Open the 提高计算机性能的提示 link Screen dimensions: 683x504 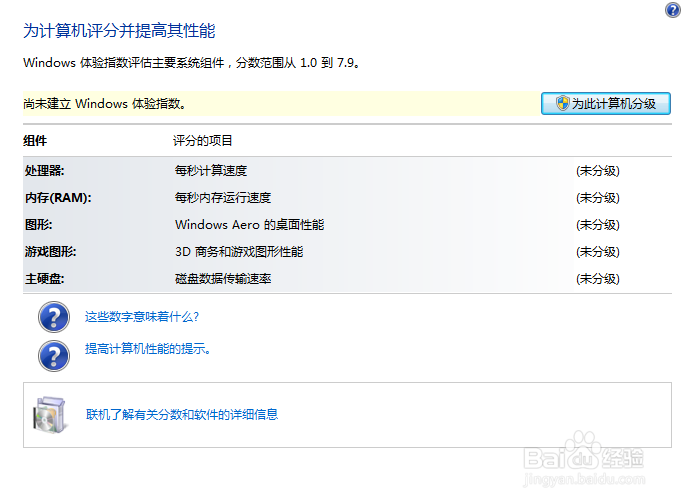pos(147,349)
